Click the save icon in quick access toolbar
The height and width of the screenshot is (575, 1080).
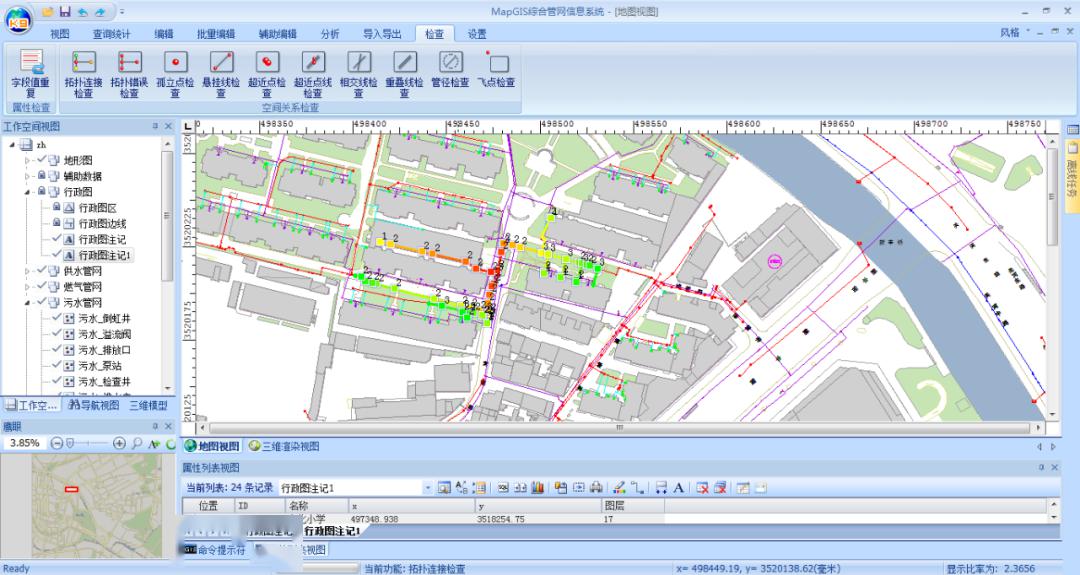pos(65,11)
